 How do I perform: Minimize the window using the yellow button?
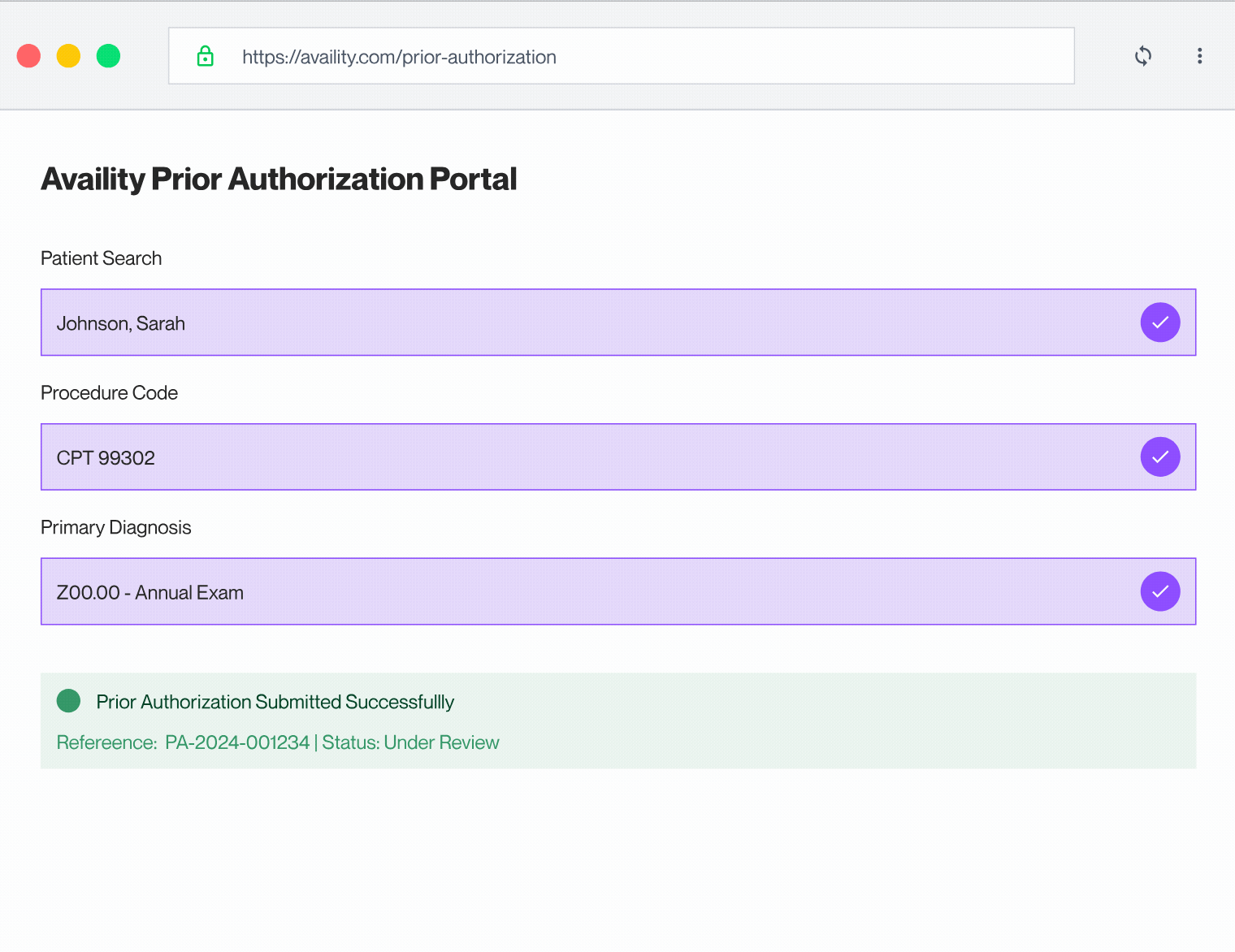tap(68, 56)
